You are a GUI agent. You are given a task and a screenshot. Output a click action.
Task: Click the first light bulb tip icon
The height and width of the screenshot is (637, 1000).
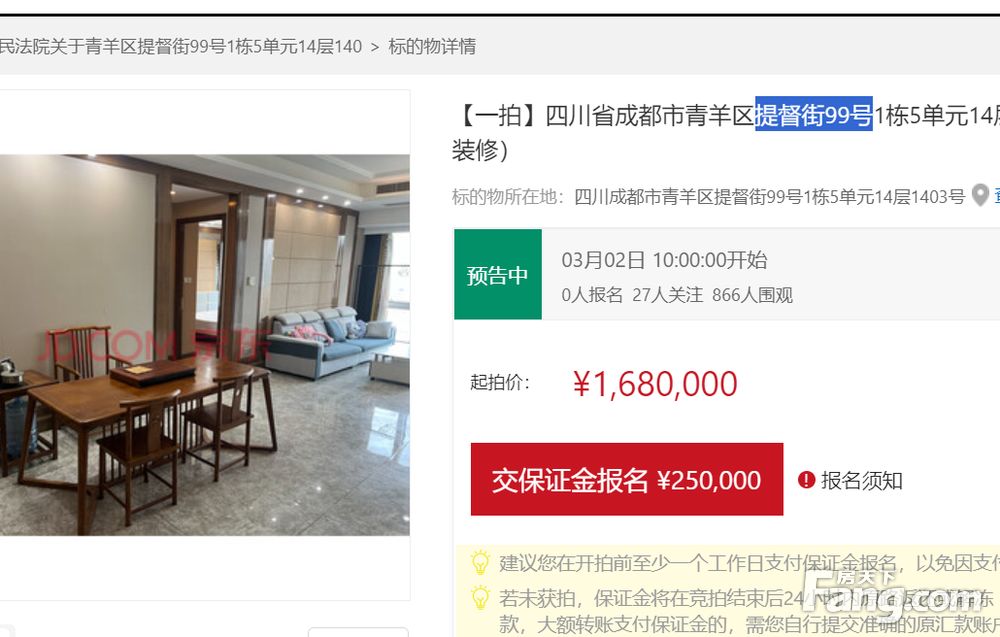(480, 562)
